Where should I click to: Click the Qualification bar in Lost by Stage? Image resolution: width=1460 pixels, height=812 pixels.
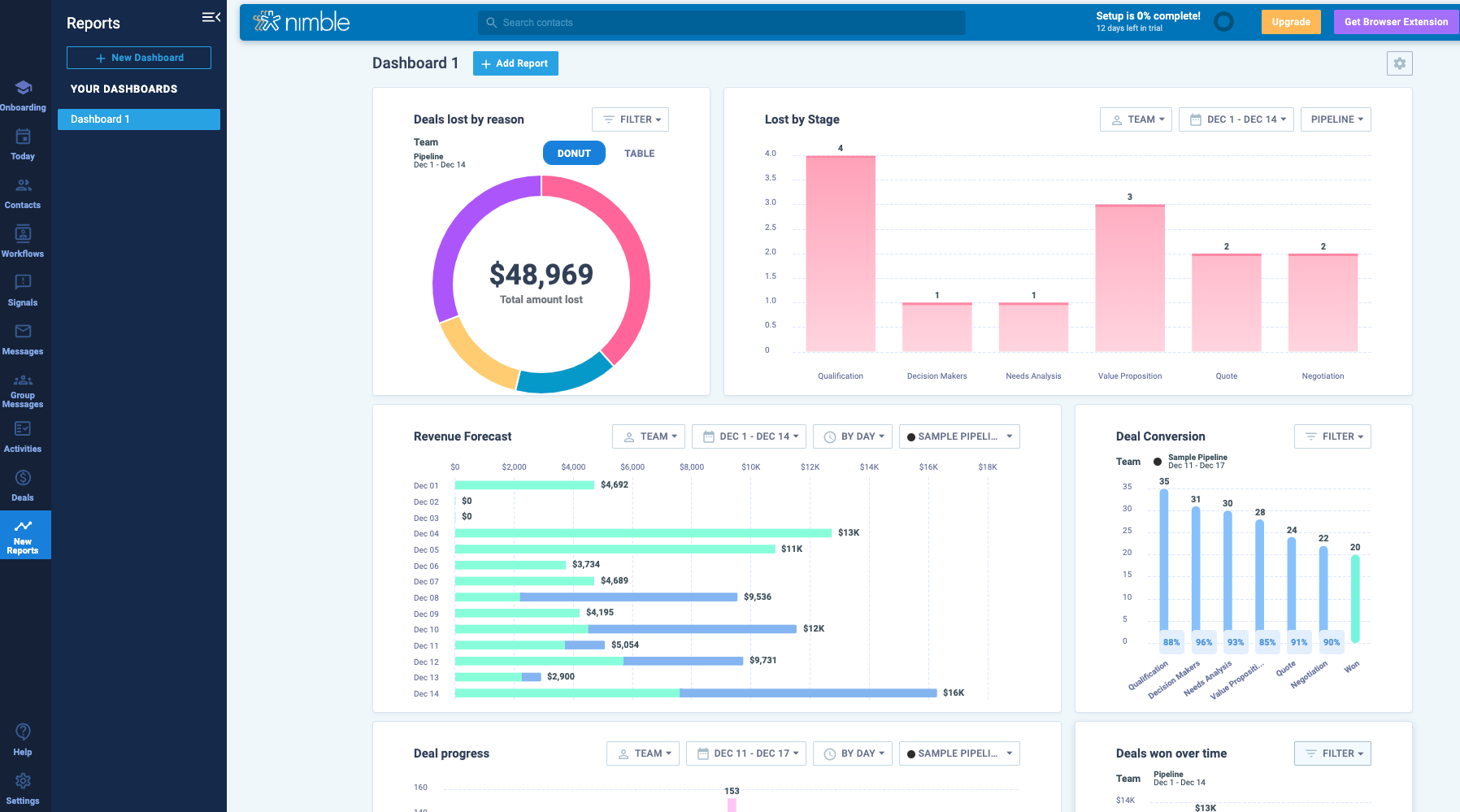tap(841, 254)
